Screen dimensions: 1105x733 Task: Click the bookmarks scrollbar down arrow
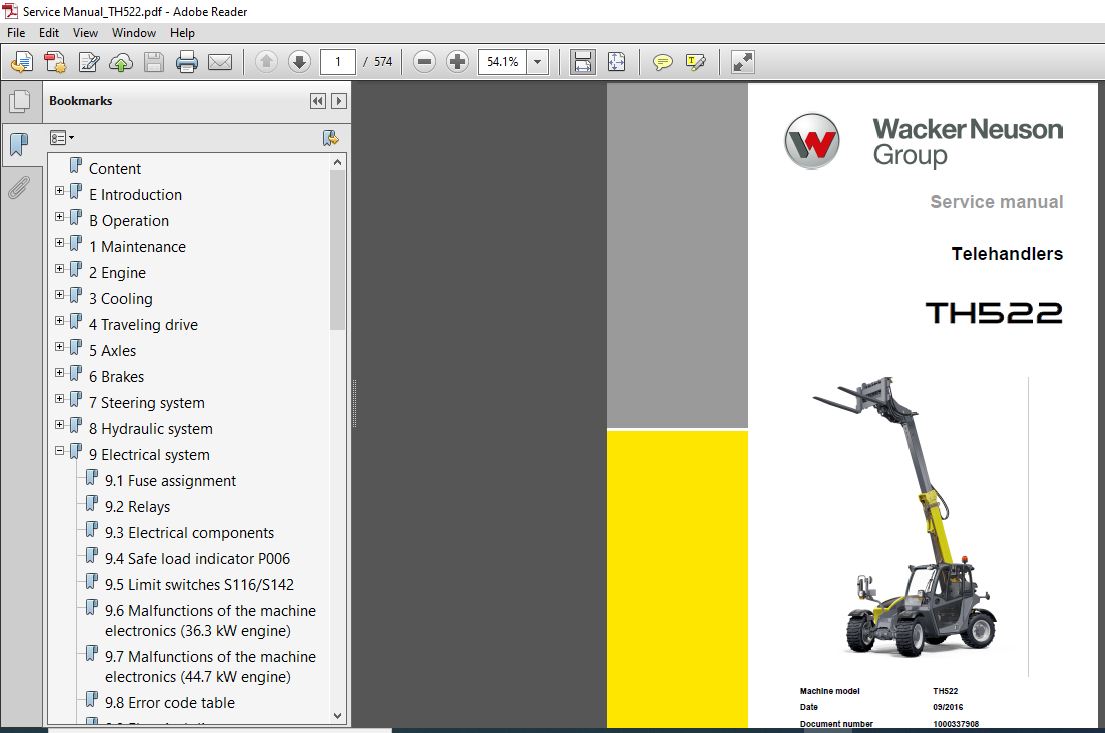[338, 715]
